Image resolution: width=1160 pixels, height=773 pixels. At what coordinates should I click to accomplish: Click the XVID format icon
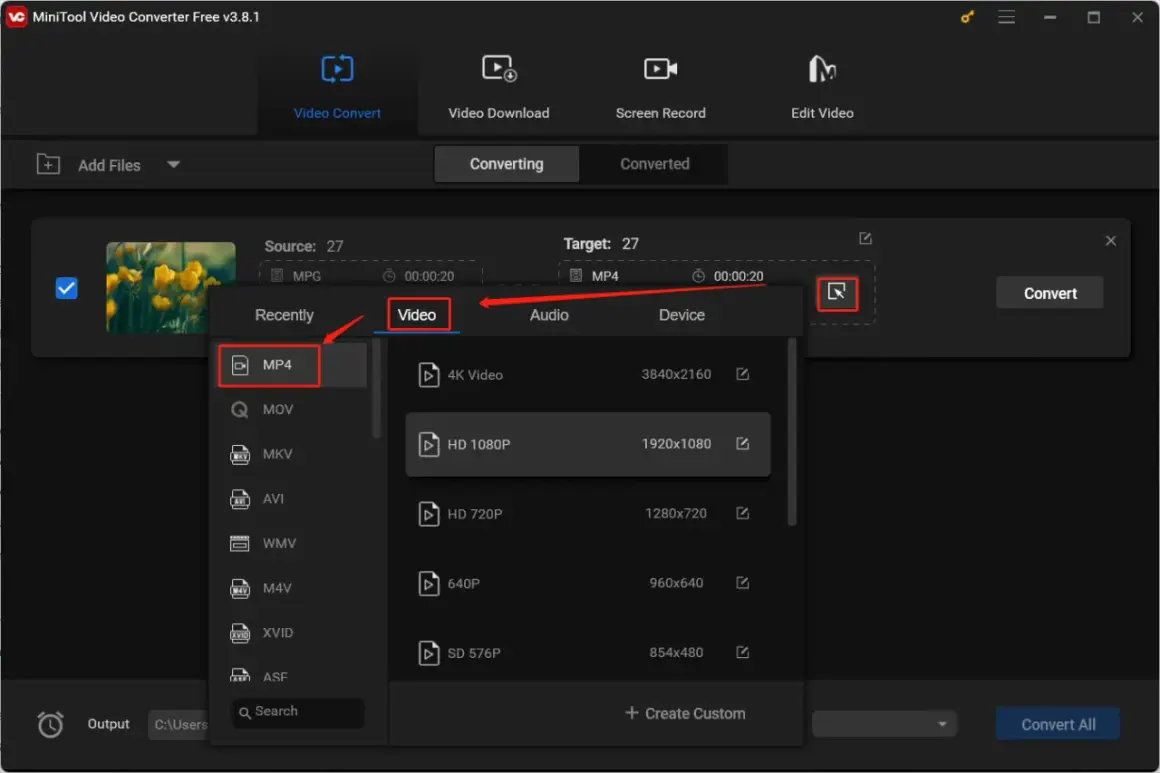coord(240,632)
